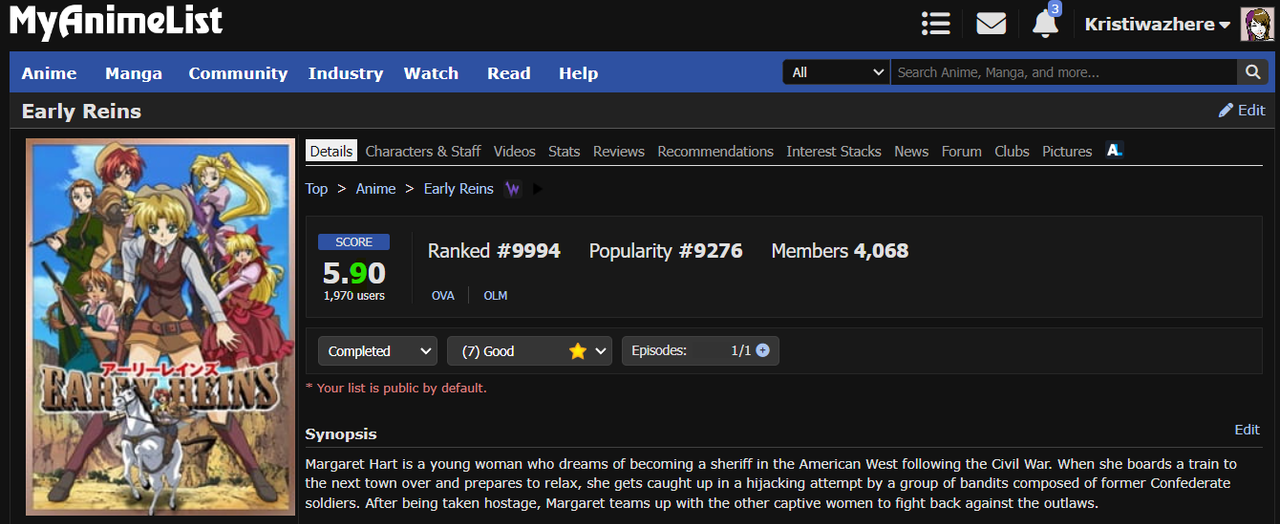Open notifications bell icon

point(1045,22)
